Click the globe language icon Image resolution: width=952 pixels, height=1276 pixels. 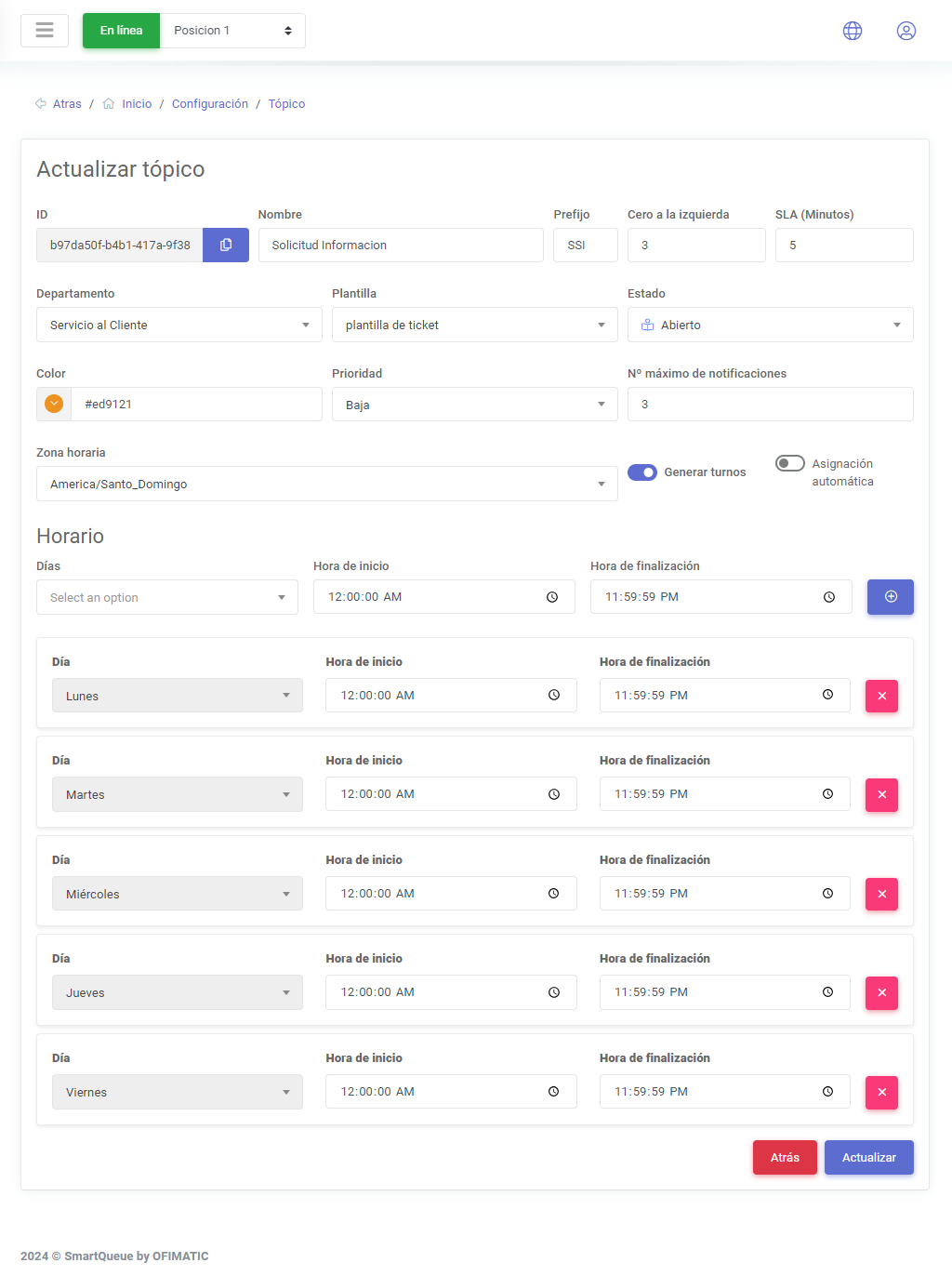[852, 31]
